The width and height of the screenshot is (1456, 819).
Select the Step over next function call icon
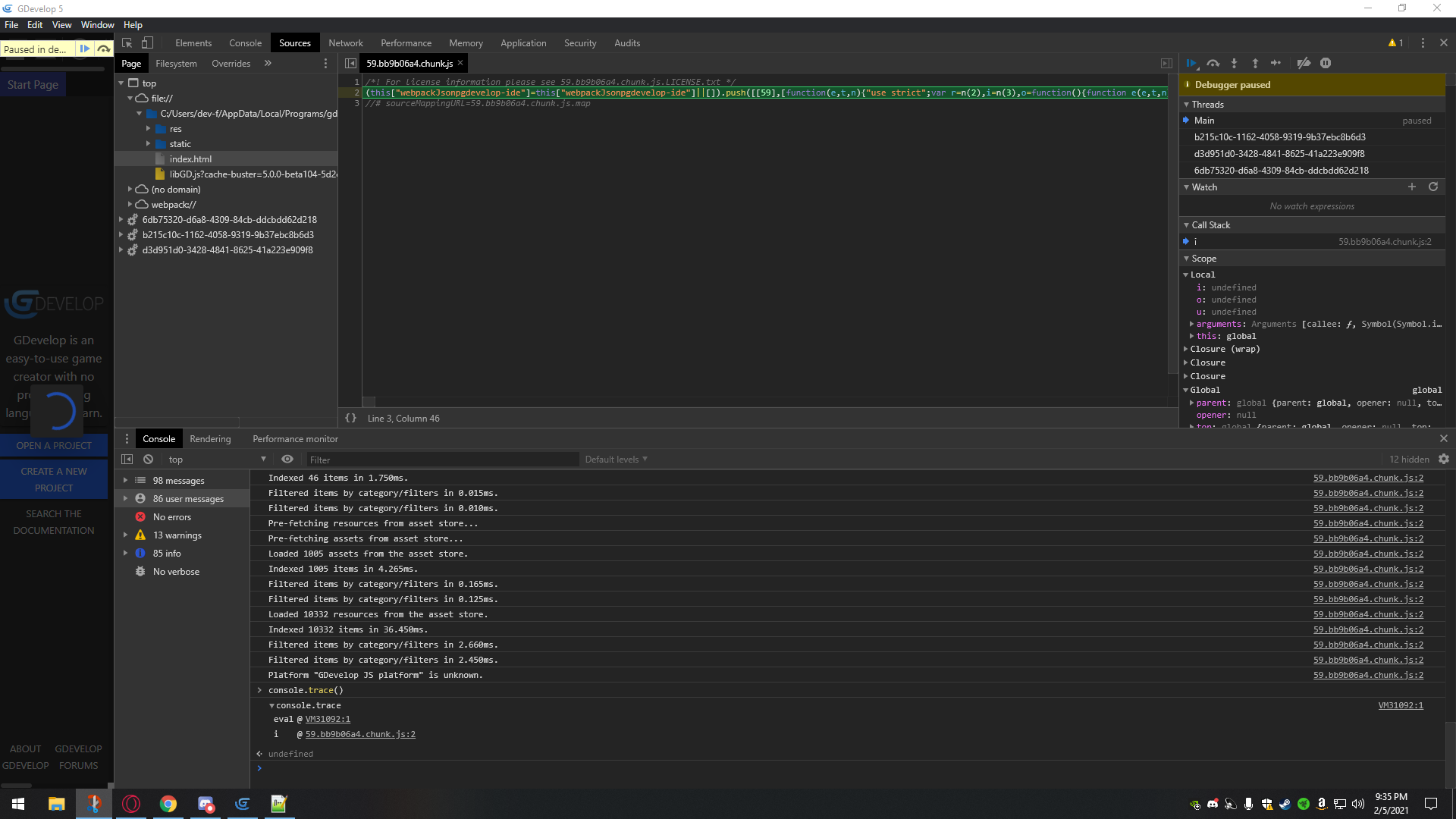pyautogui.click(x=1213, y=63)
